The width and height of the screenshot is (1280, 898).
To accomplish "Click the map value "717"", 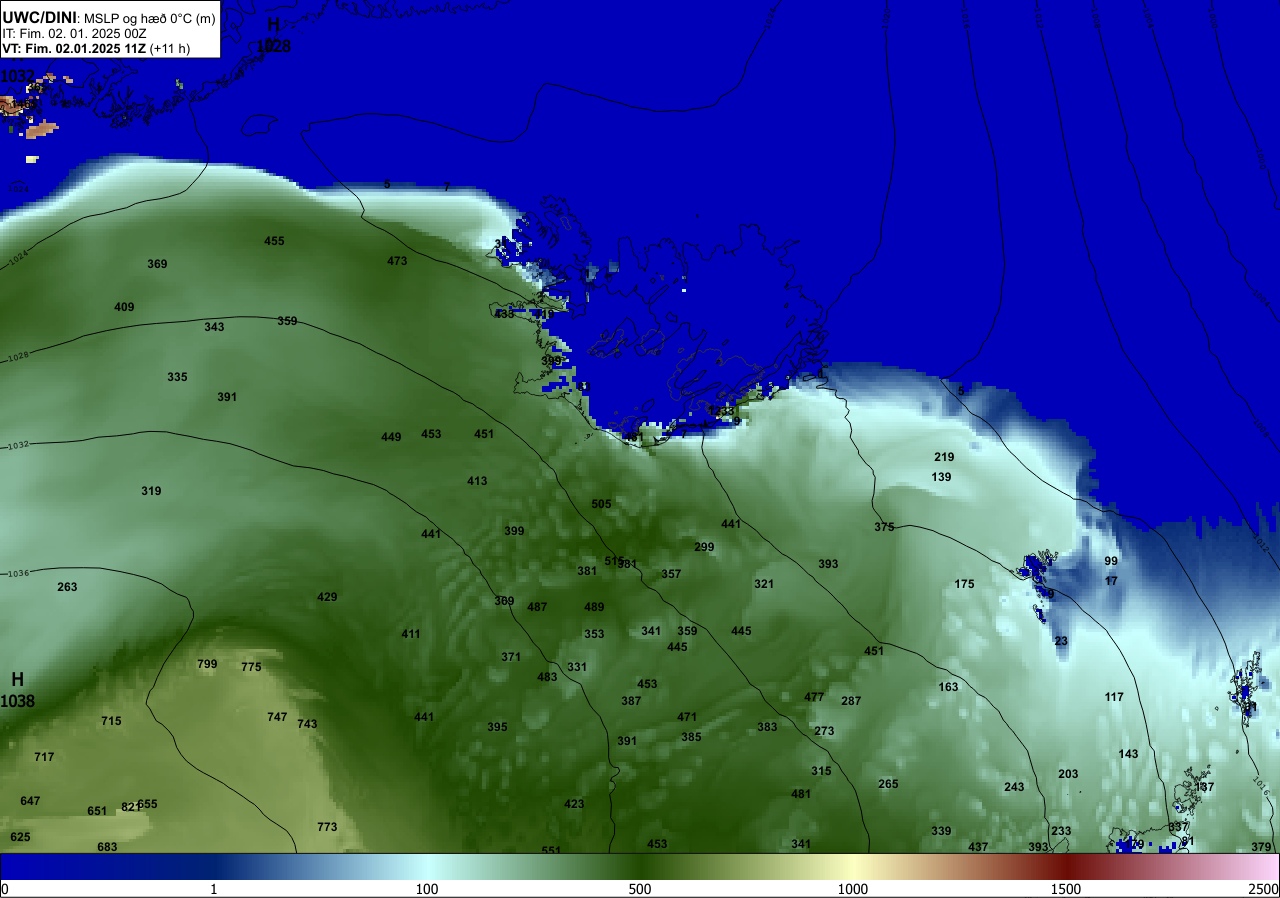I will (x=44, y=757).
